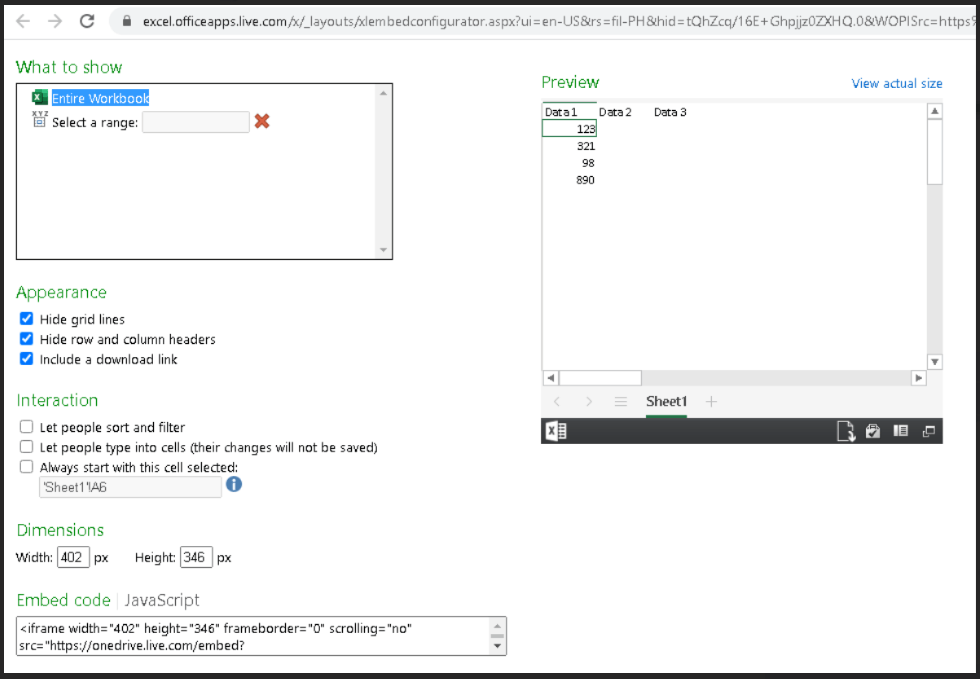The width and height of the screenshot is (980, 679).
Task: Click the View full workbook icon
Action: 900,430
